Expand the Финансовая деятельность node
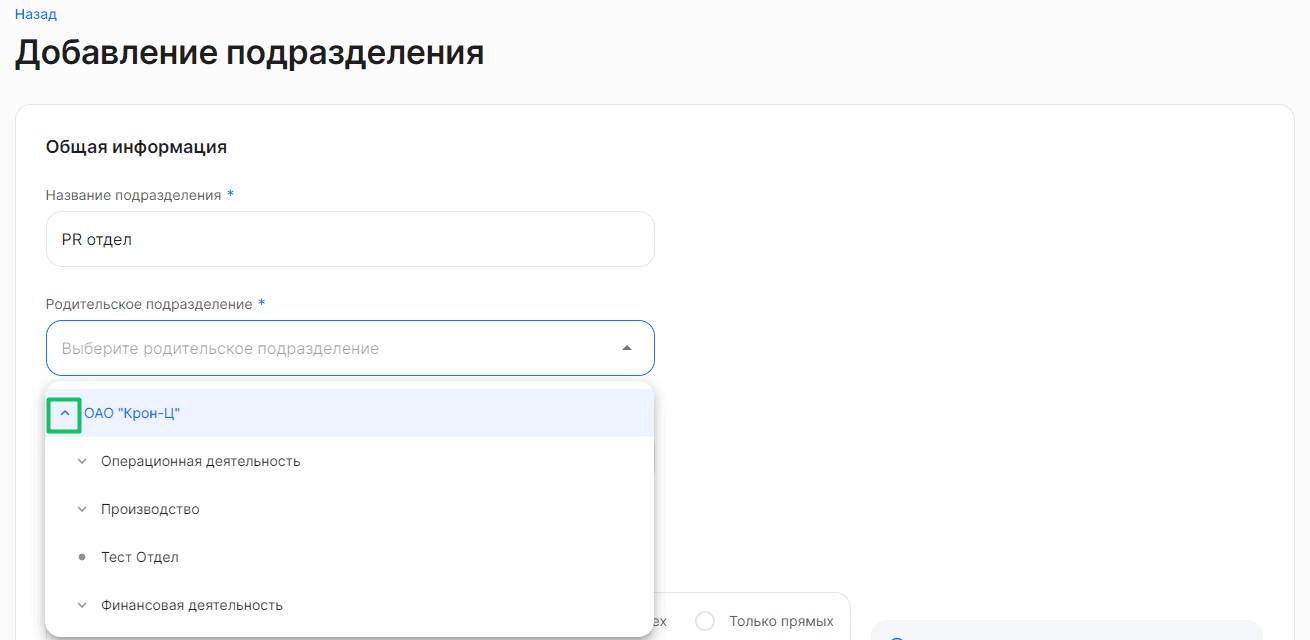The height and width of the screenshot is (640, 1310). point(82,606)
